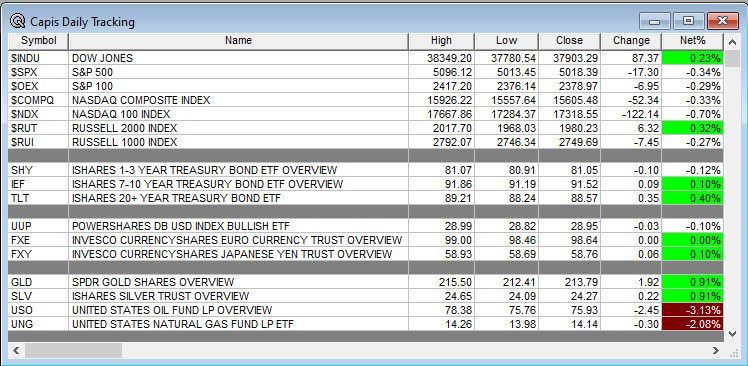The image size is (748, 366).
Task: Maximize the Capis Daily Tracking window
Action: tap(688, 21)
